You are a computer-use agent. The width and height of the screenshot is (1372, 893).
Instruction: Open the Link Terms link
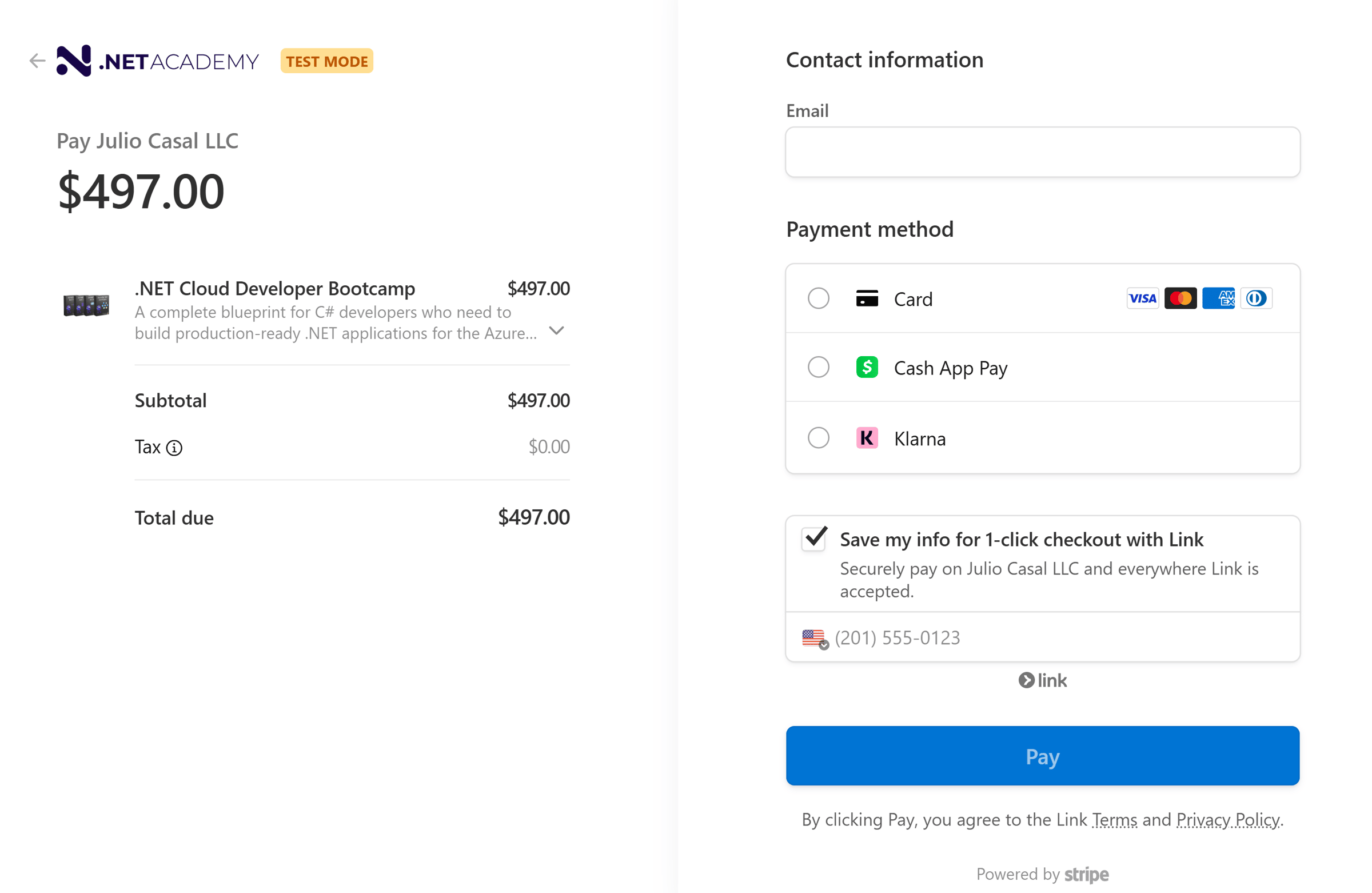[1114, 820]
